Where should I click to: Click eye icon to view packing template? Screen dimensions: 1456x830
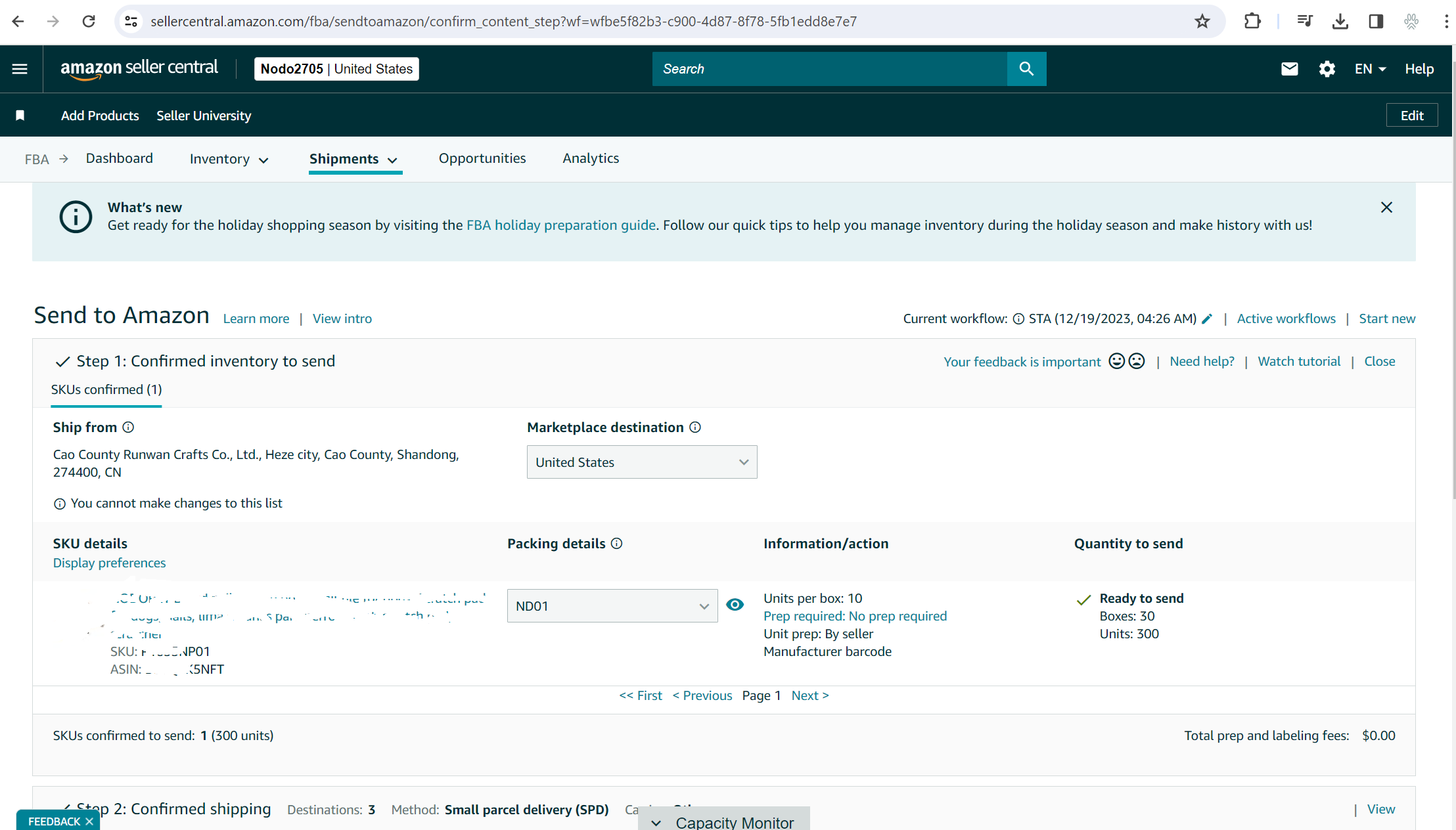735,604
